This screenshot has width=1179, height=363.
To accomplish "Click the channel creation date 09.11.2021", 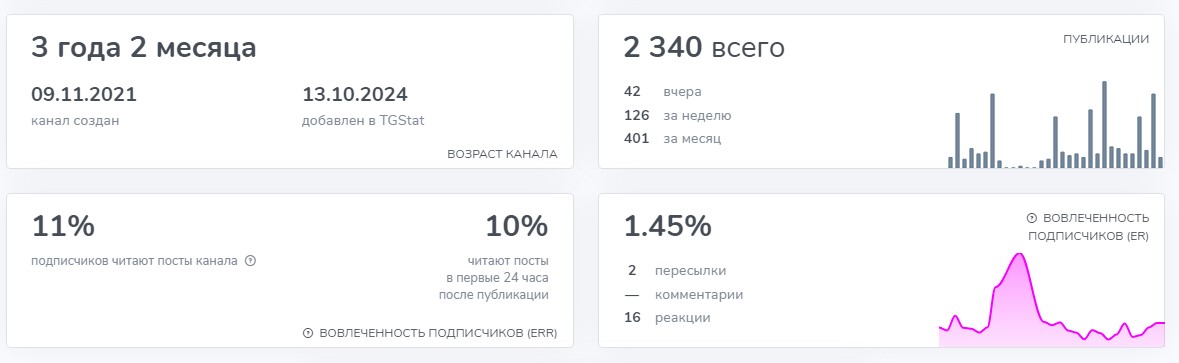I will 83,95.
